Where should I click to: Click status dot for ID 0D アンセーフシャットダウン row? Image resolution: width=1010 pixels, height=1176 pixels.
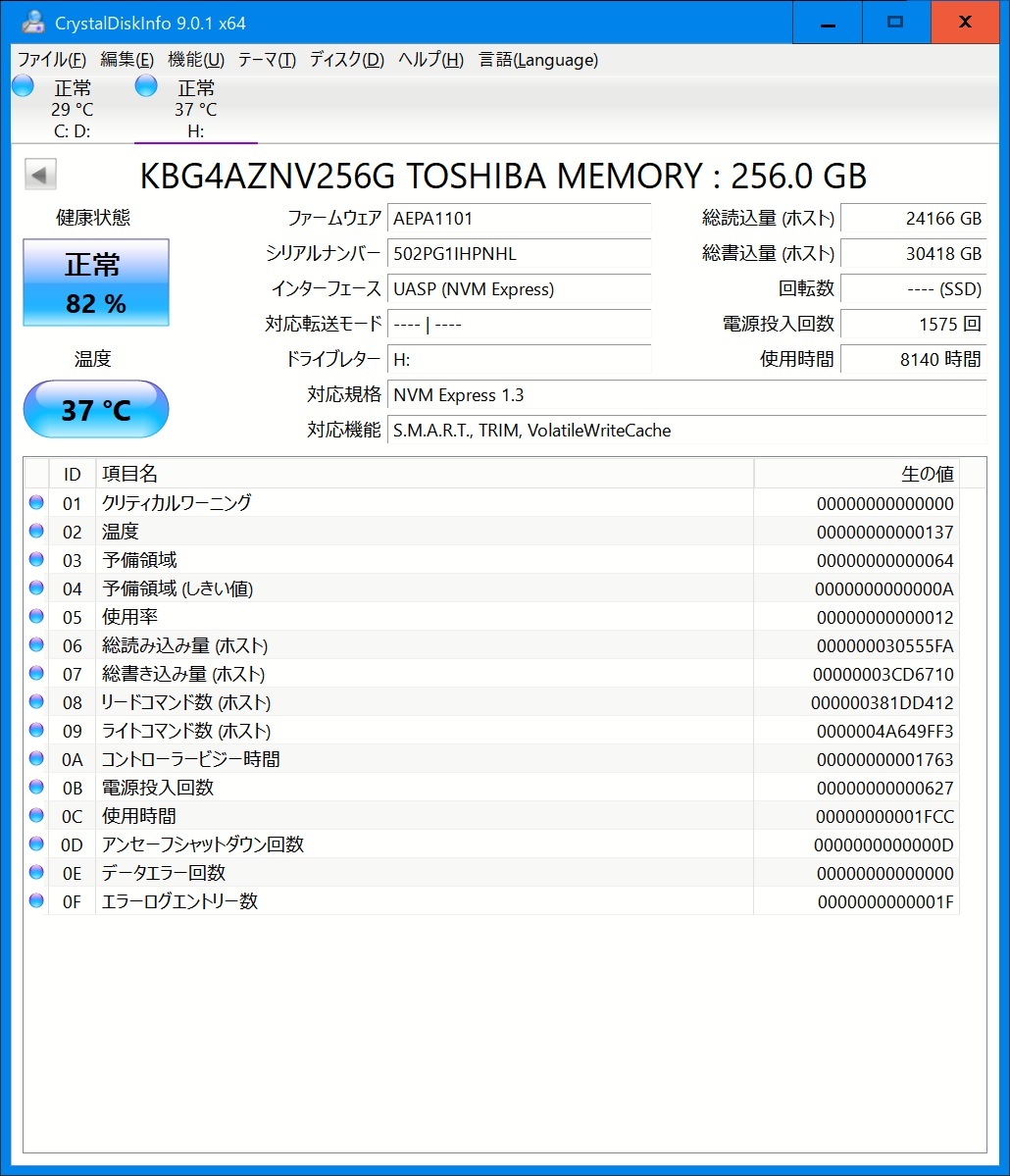[x=36, y=844]
